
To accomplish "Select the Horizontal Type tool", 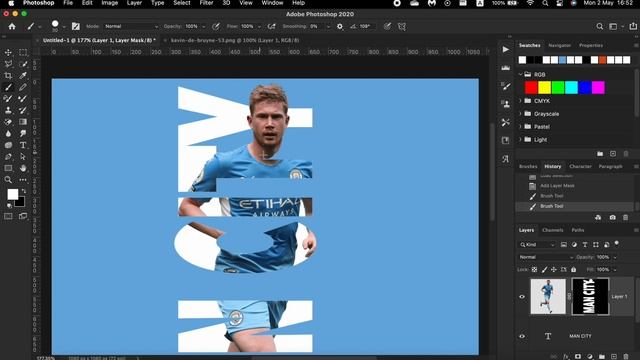I will 23,145.
